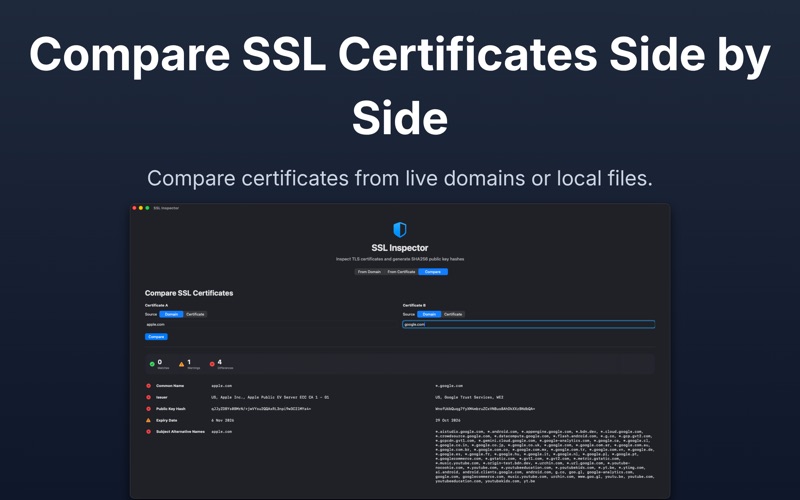The image size is (800, 500).
Task: Set Certificate B source to Domain
Action: pyautogui.click(x=429, y=314)
